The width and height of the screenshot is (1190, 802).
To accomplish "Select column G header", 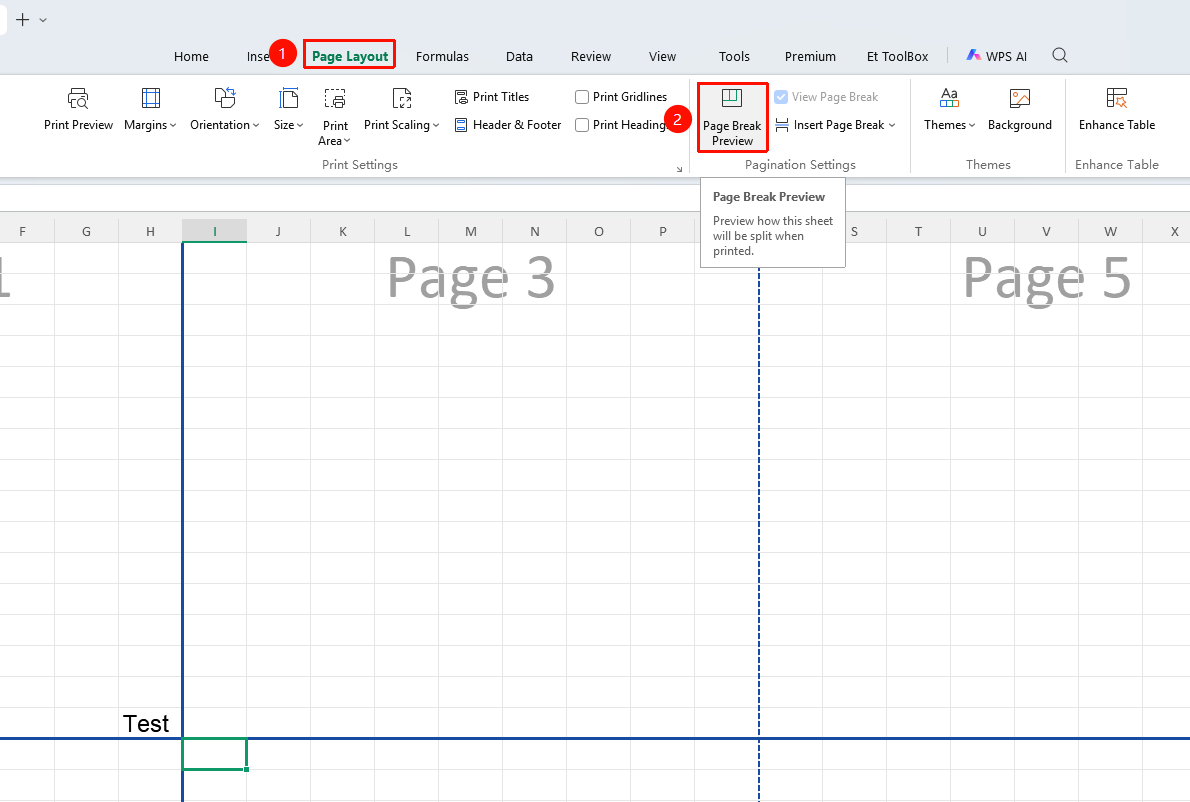I will pyautogui.click(x=87, y=231).
